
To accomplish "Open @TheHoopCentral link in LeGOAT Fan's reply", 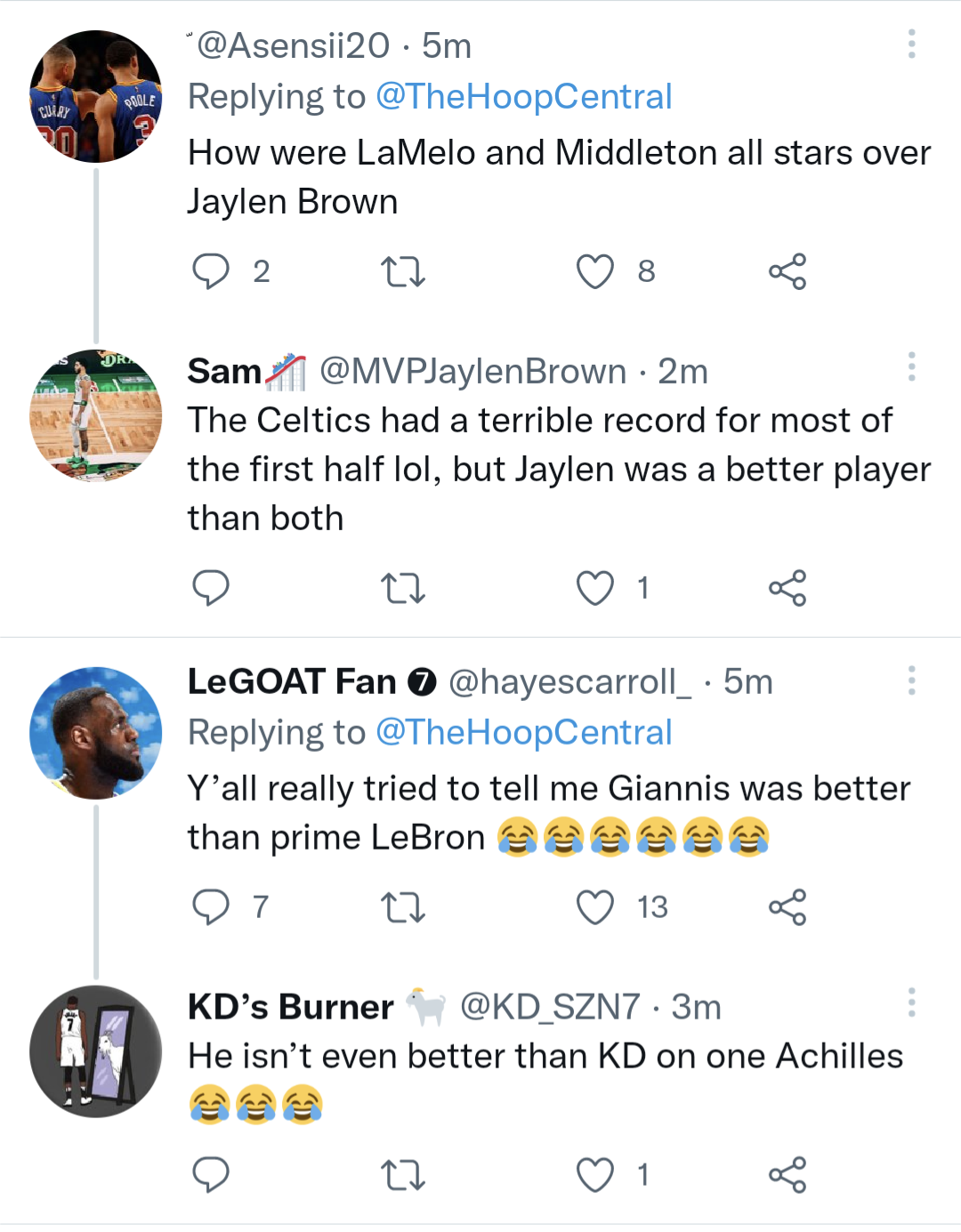I will click(x=523, y=733).
